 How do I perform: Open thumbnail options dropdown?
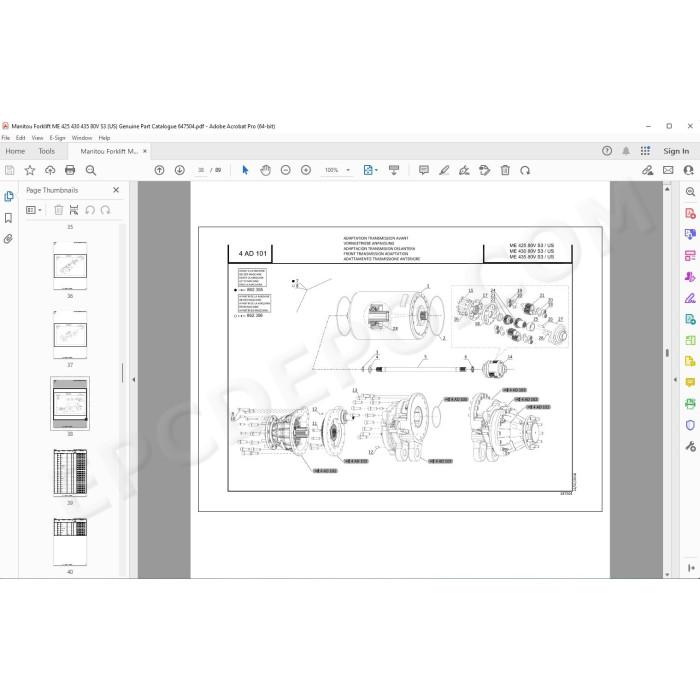coord(34,210)
